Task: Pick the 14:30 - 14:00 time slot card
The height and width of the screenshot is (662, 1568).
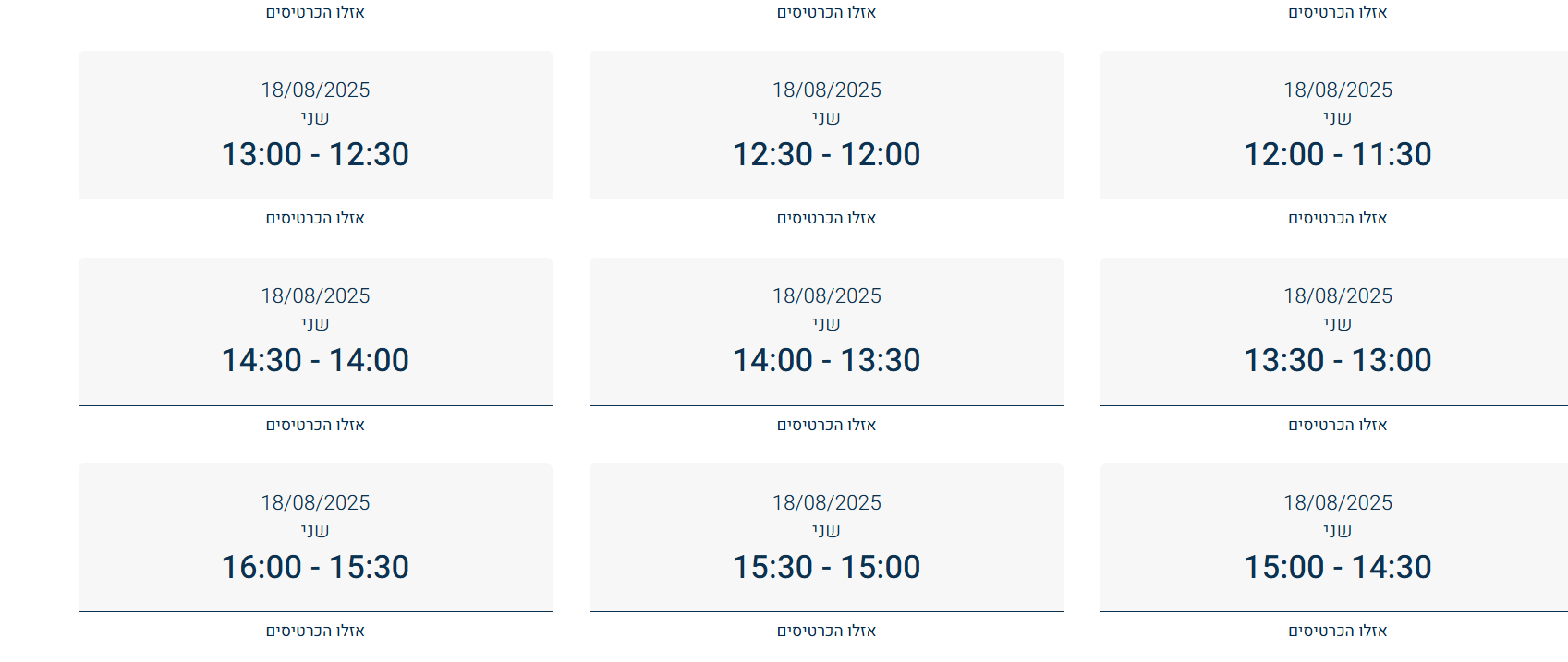Action: pyautogui.click(x=315, y=331)
